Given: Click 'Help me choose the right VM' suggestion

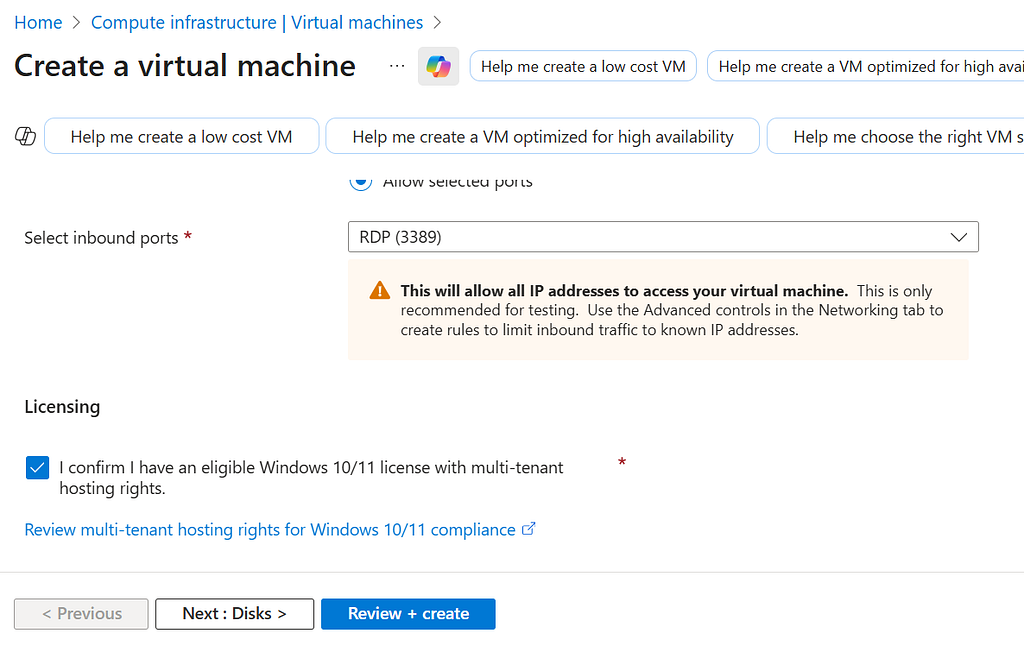Looking at the screenshot, I should click(895, 136).
